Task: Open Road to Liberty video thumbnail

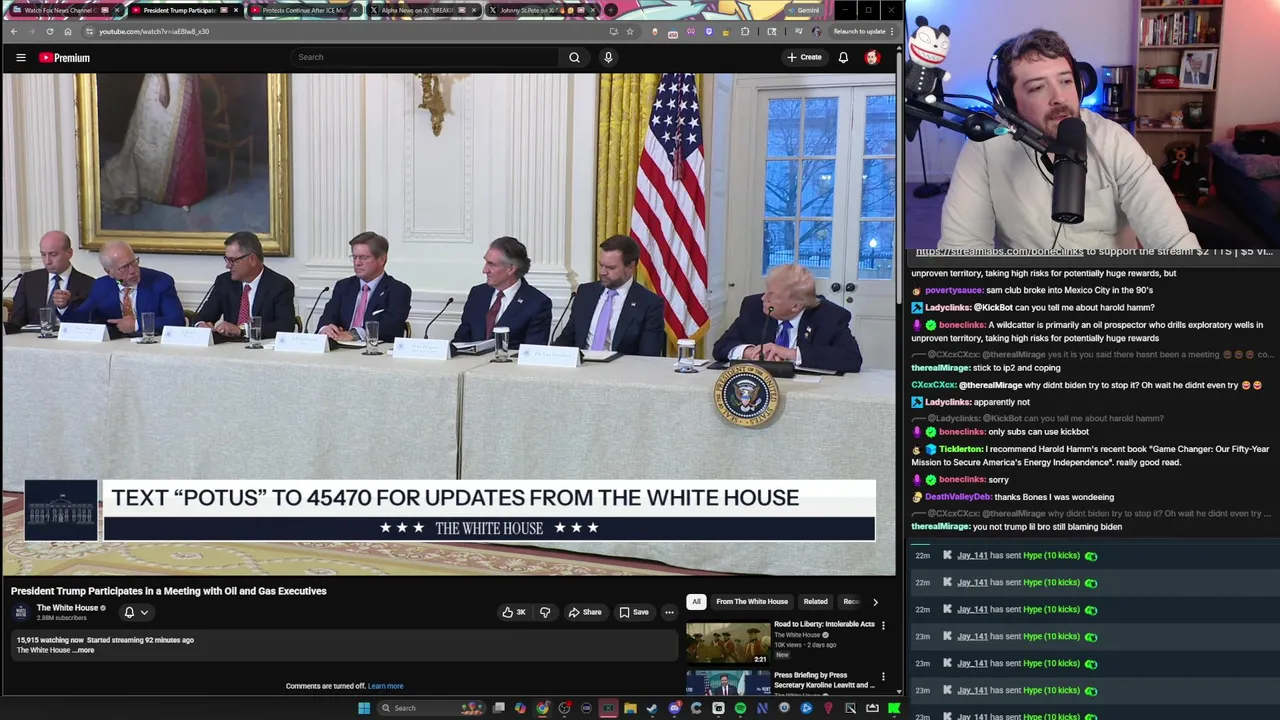Action: pyautogui.click(x=728, y=643)
